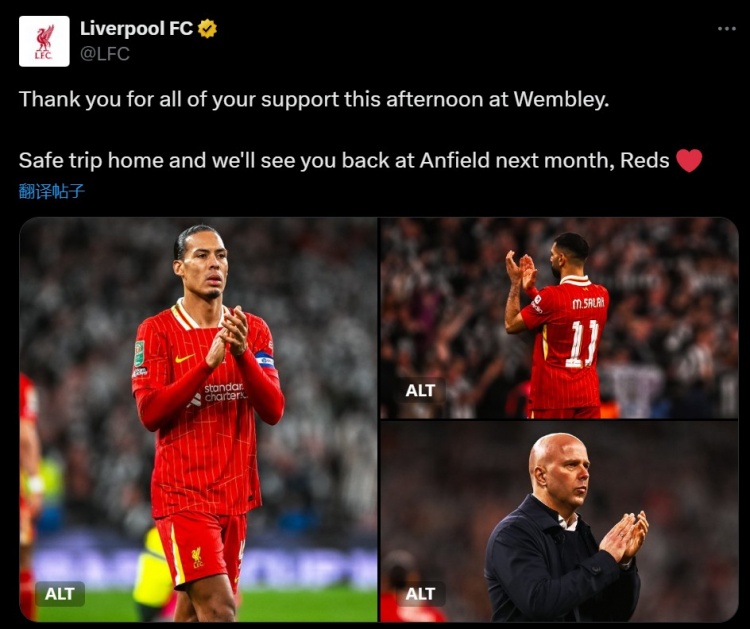Open the photo showing the M.SALAH 11 shirt
750x629 pixels.
coord(559,318)
